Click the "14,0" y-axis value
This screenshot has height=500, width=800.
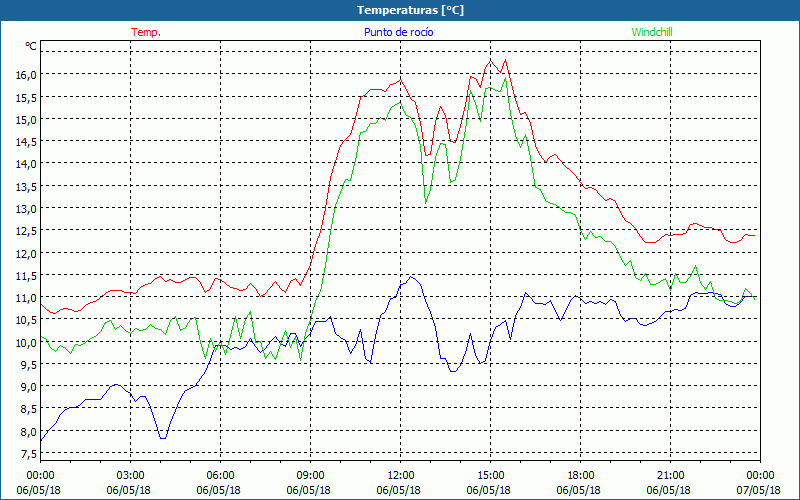click(26, 164)
